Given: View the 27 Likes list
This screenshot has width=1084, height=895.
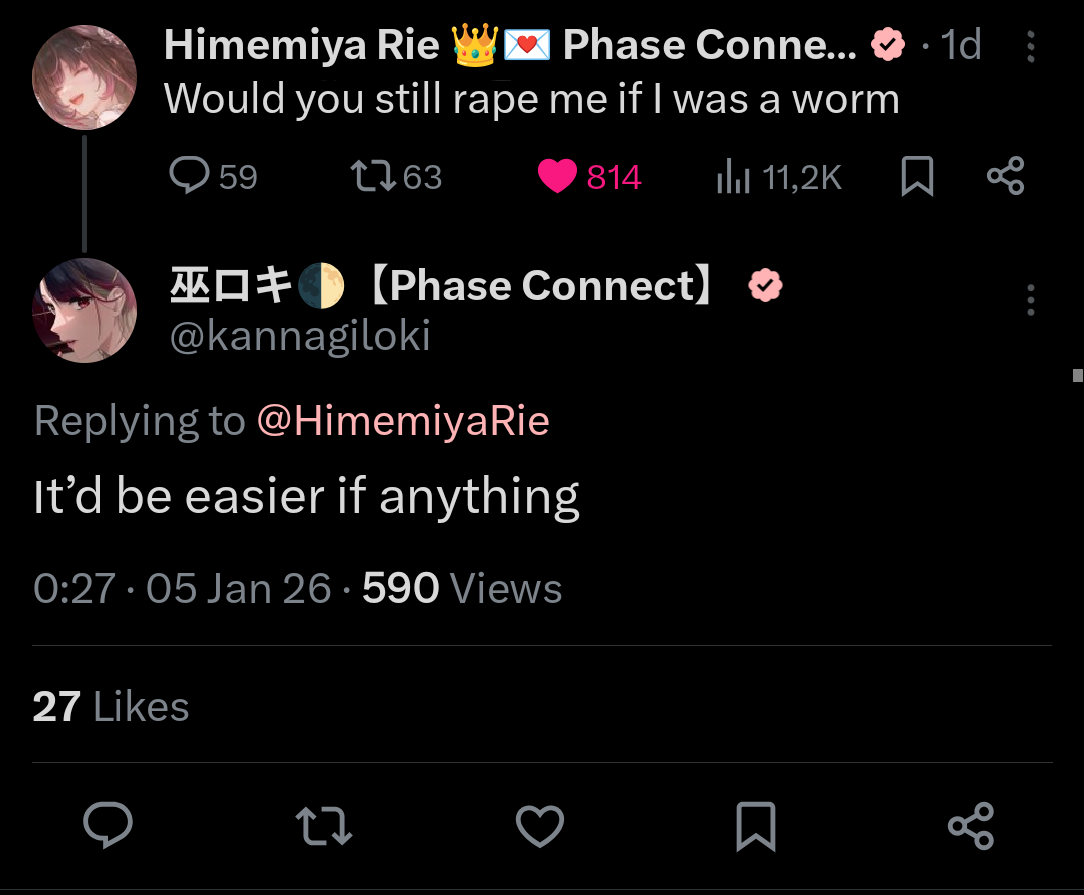Looking at the screenshot, I should click(x=111, y=706).
